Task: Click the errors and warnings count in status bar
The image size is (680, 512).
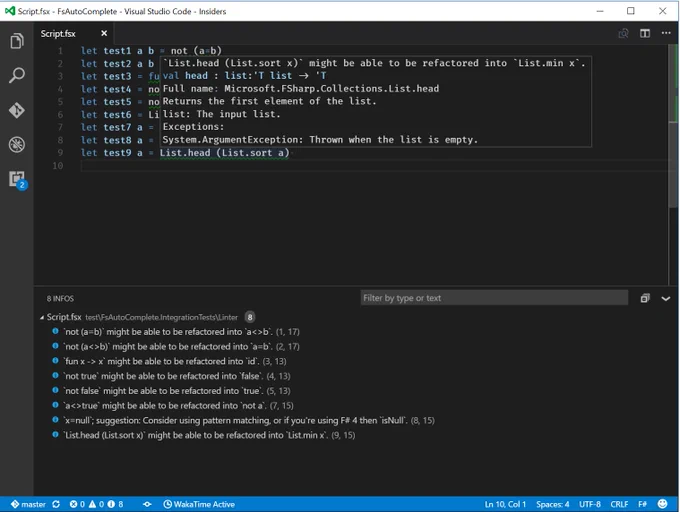Action: click(96, 504)
